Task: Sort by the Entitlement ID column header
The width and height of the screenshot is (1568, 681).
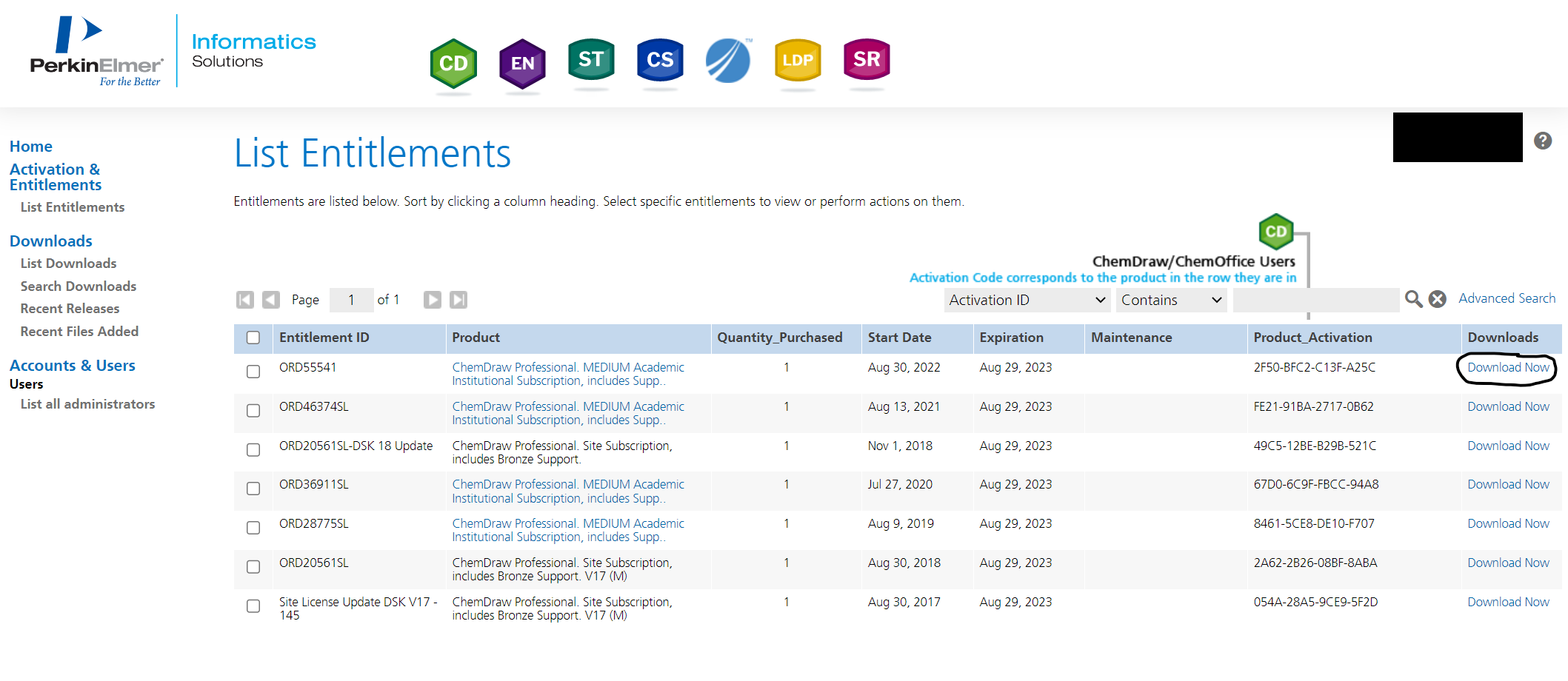Action: (324, 338)
